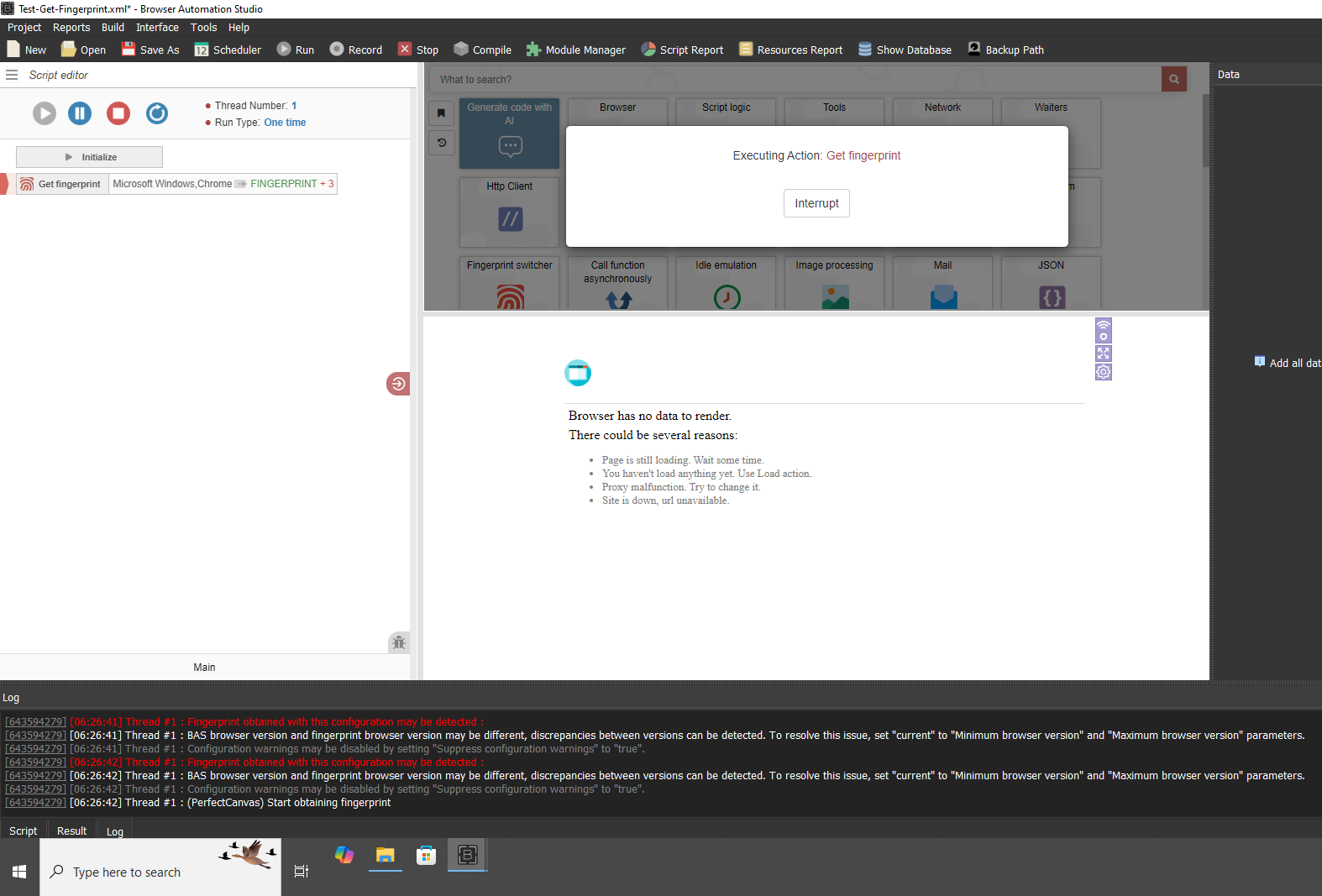Image resolution: width=1322 pixels, height=896 pixels.
Task: Click the bug debug icon
Action: 399,642
